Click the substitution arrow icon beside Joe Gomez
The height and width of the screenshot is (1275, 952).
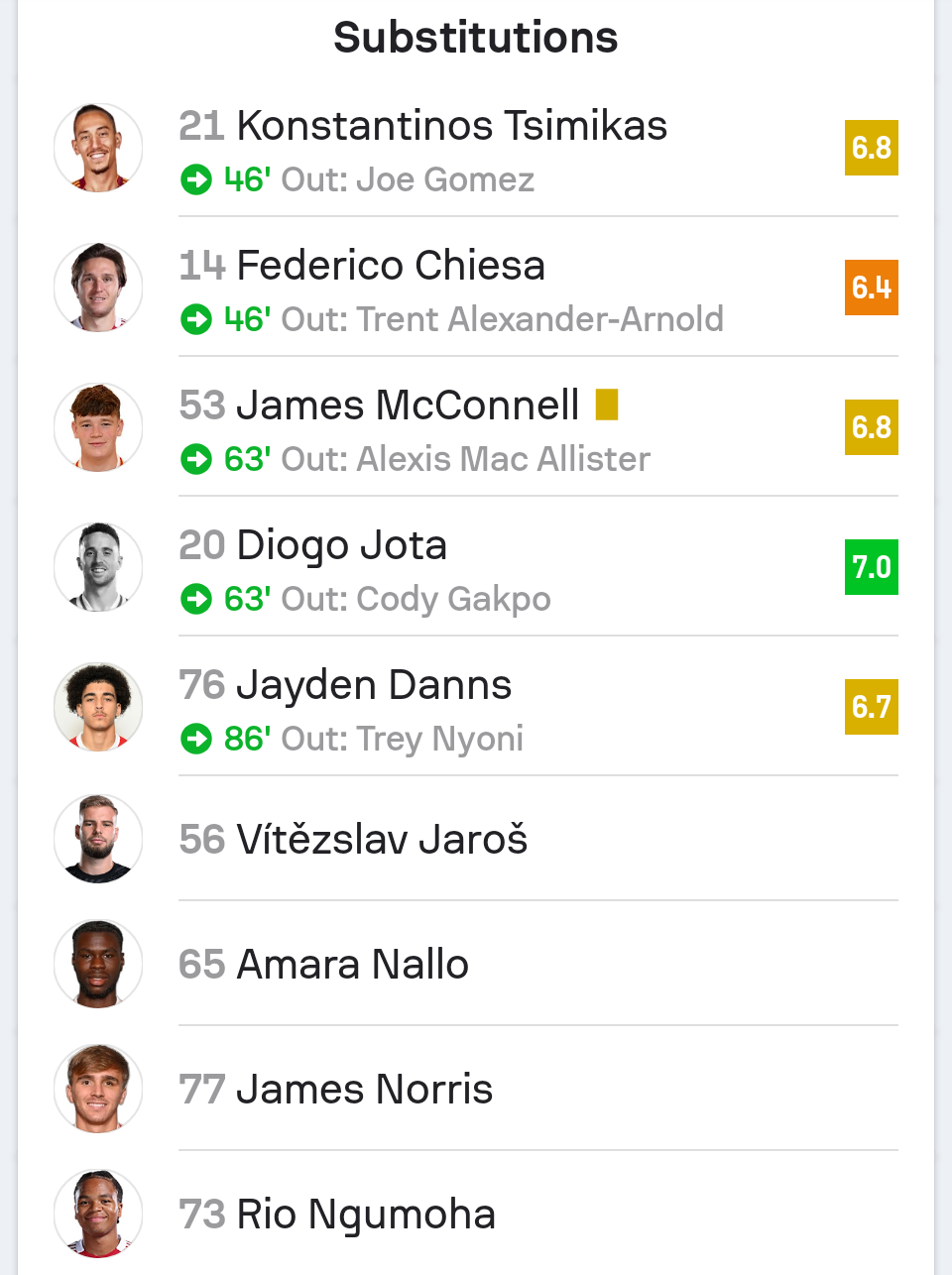coord(196,179)
